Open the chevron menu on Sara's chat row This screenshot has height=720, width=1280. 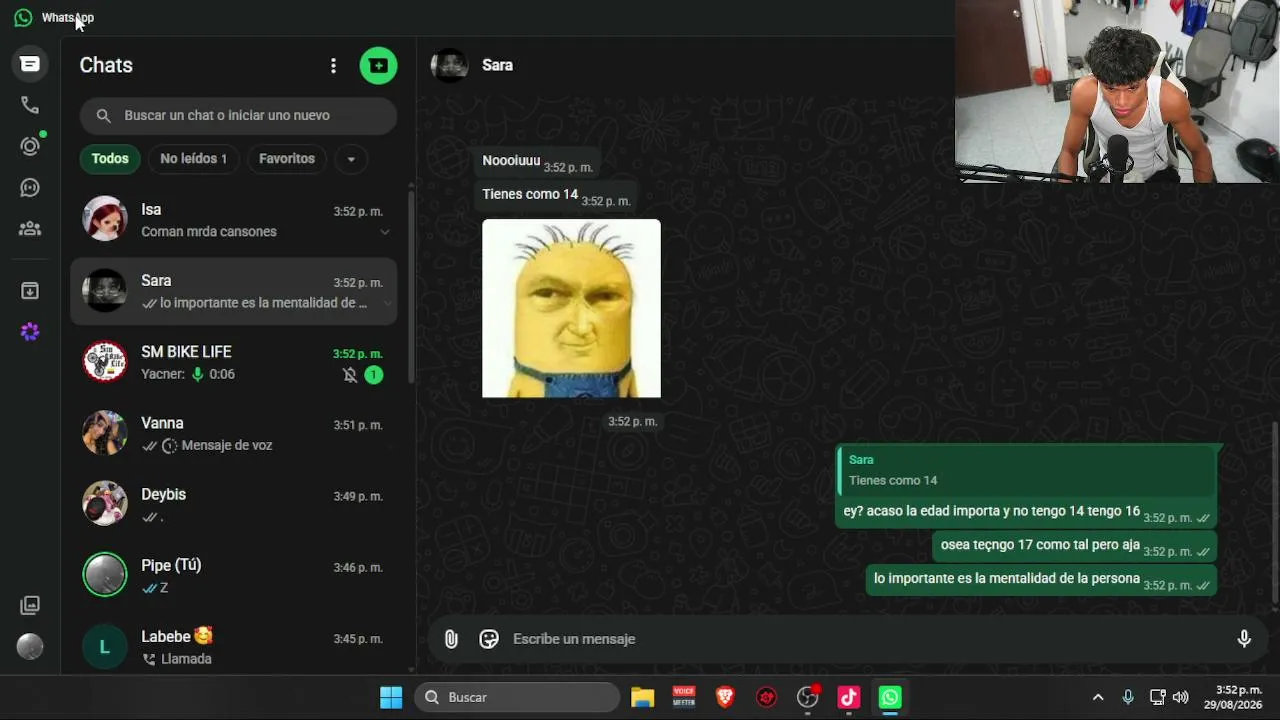tap(387, 303)
